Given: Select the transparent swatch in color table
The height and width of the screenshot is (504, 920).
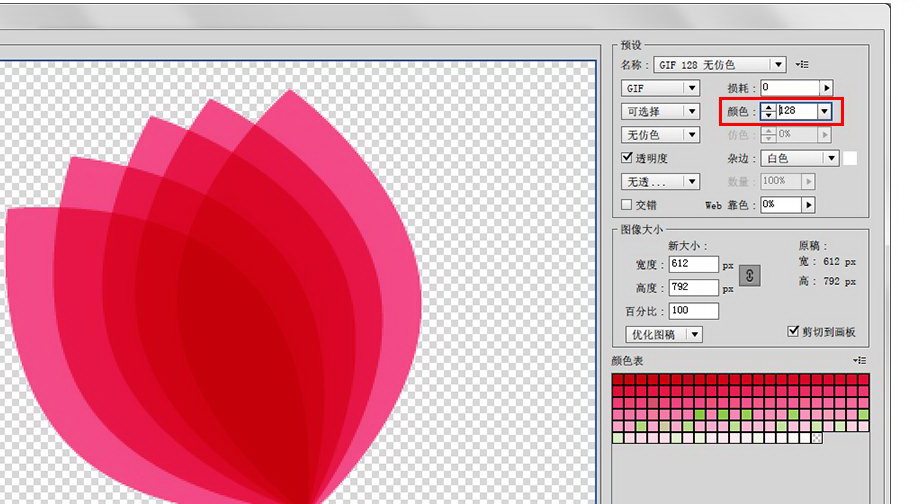Looking at the screenshot, I should [817, 438].
